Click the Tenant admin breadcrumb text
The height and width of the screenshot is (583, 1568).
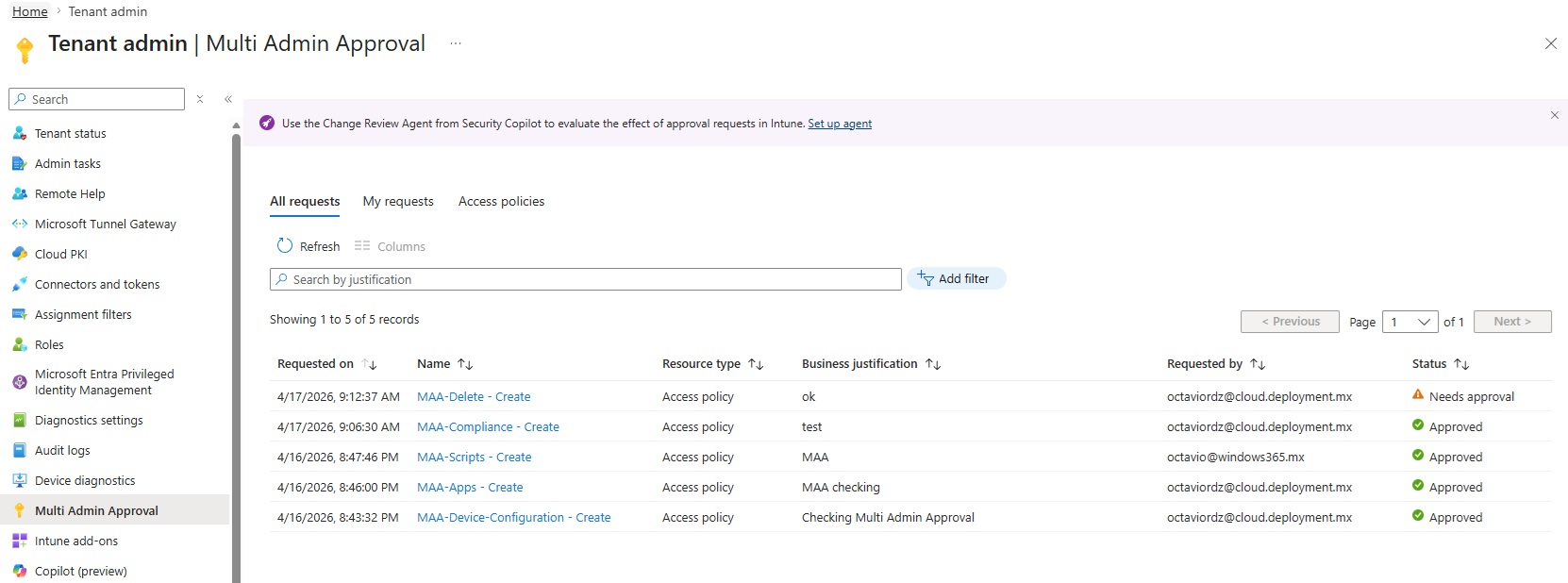click(x=108, y=11)
